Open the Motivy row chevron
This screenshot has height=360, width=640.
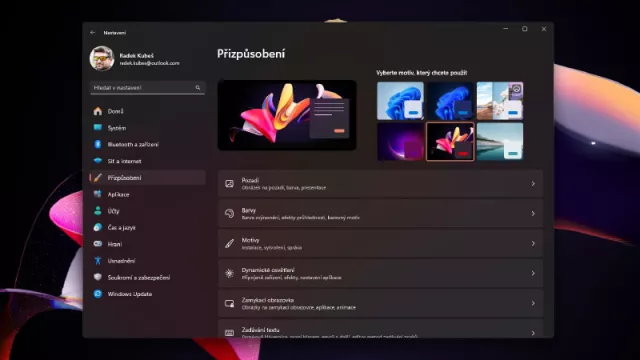[533, 243]
